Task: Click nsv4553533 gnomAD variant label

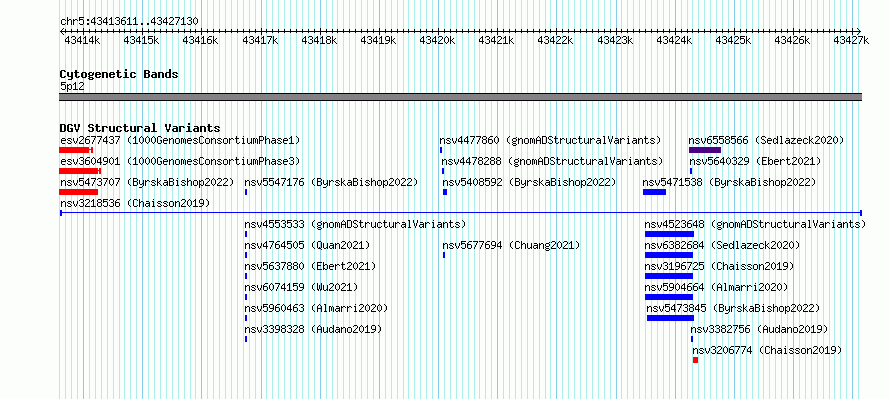Action: click(x=355, y=224)
